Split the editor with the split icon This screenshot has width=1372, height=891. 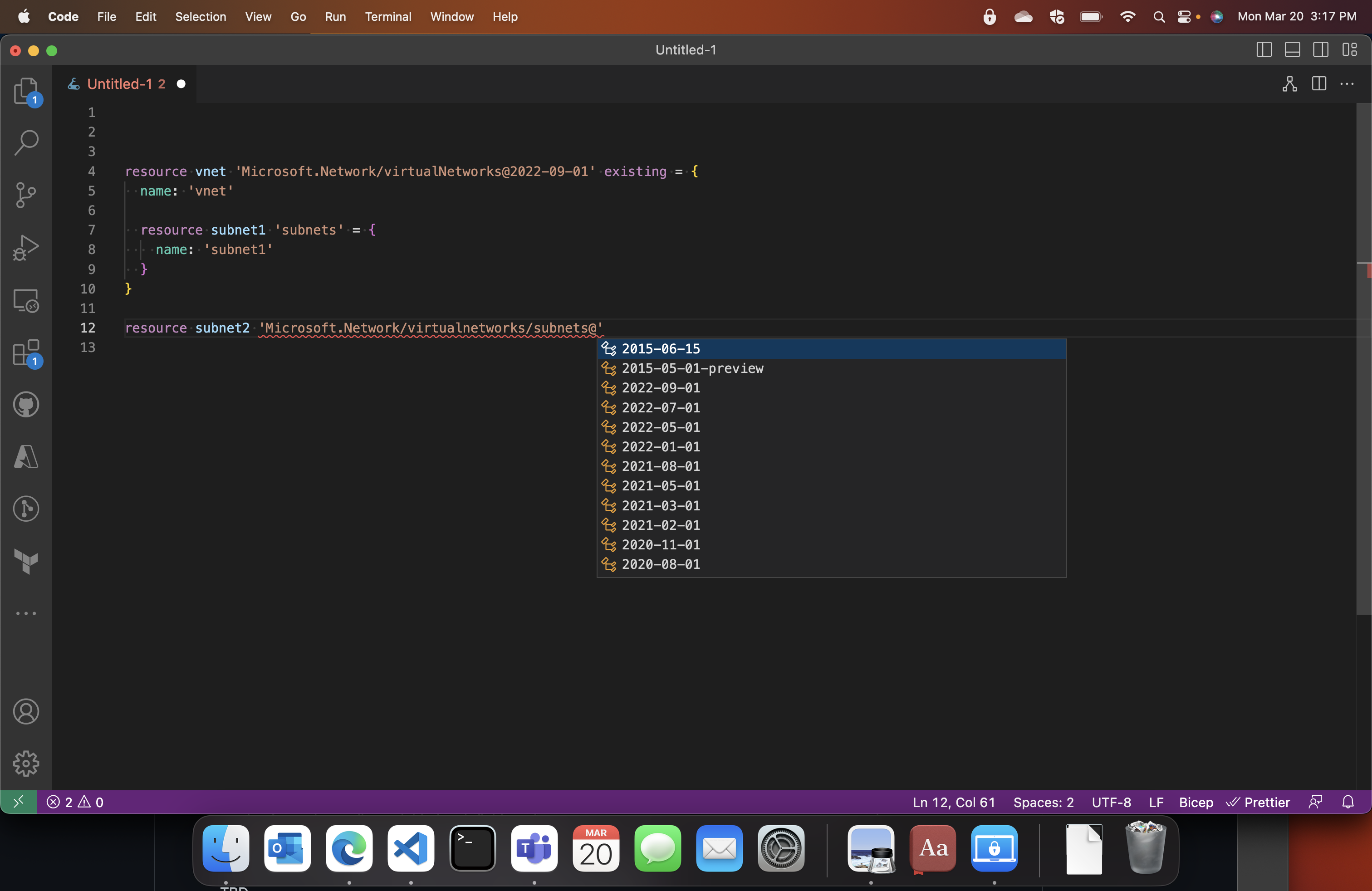pyautogui.click(x=1319, y=84)
